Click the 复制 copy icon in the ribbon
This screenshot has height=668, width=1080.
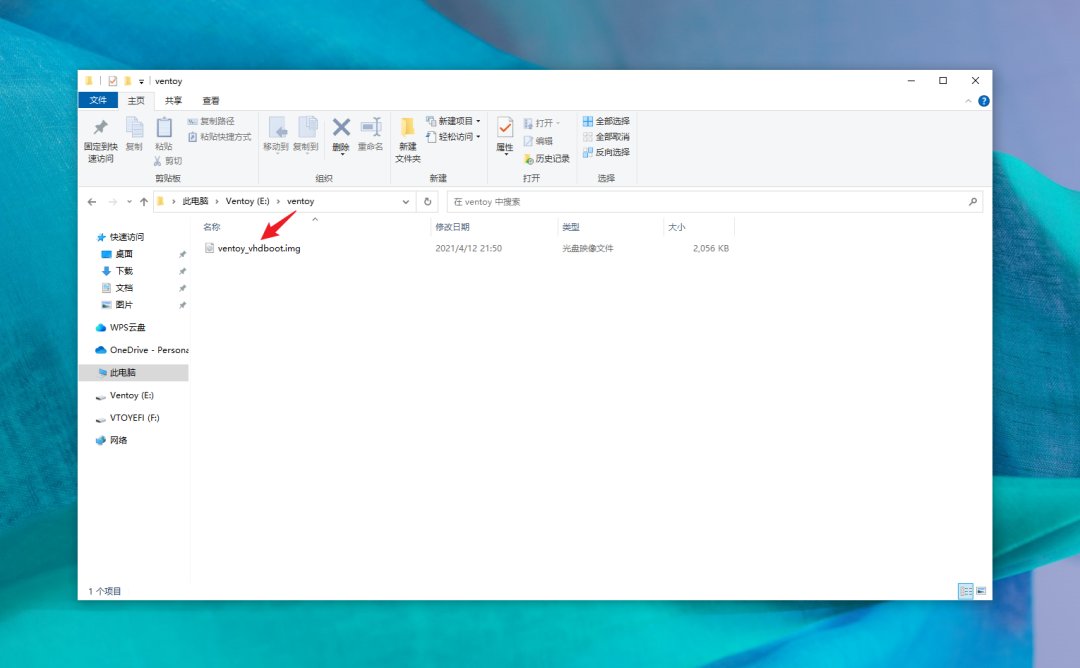tap(134, 127)
